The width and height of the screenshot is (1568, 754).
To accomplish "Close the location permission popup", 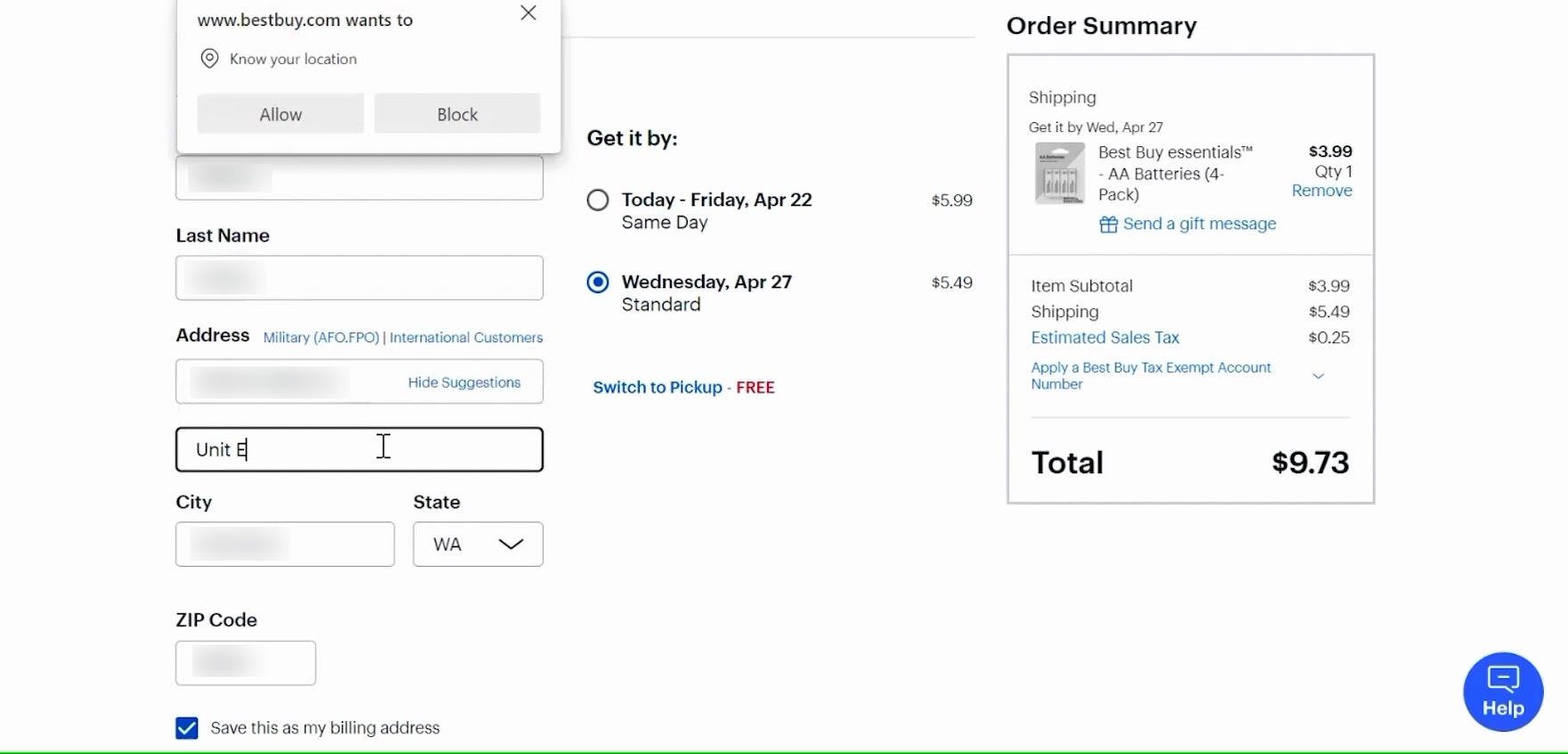I will 528,13.
